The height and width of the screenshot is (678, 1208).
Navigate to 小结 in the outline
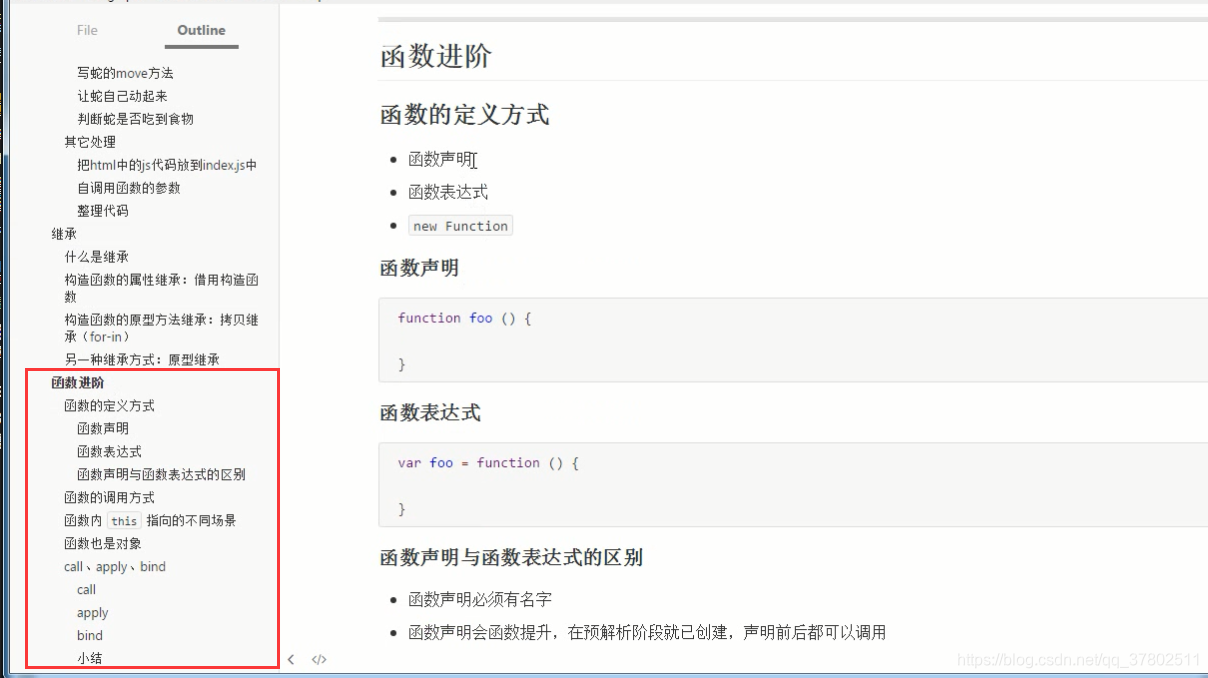(90, 658)
